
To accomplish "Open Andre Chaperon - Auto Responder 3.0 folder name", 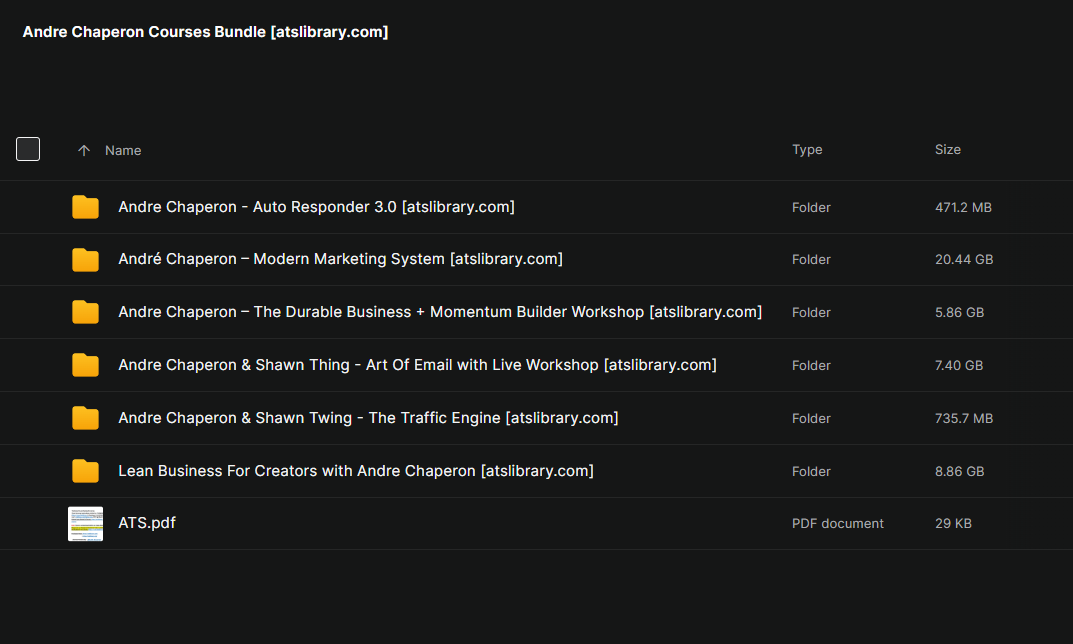I will (x=316, y=207).
